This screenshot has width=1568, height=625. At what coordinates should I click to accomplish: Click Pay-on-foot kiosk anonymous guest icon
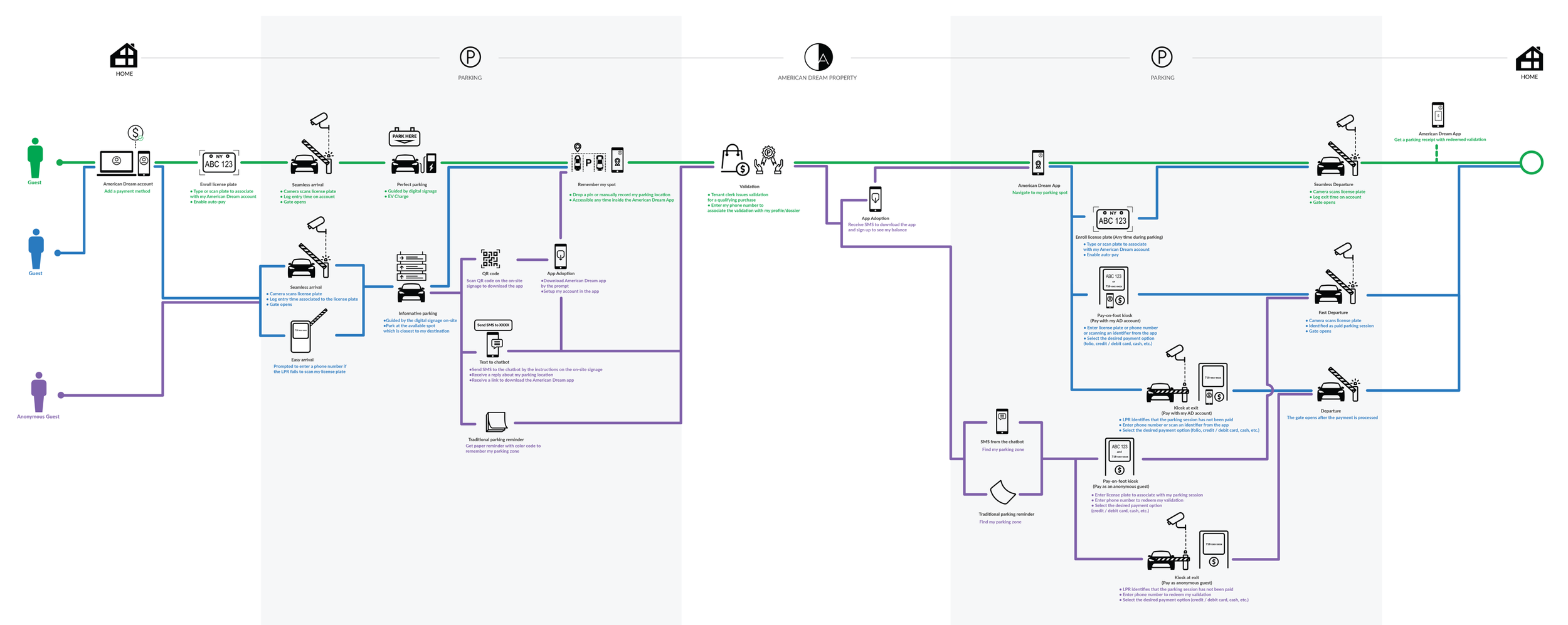(x=1119, y=457)
